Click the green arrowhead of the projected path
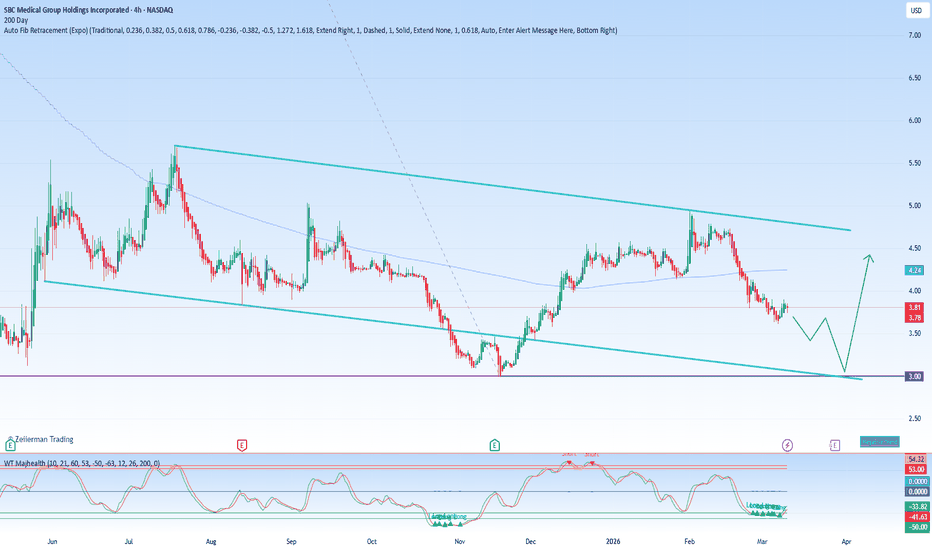The height and width of the screenshot is (550, 932). point(871,259)
